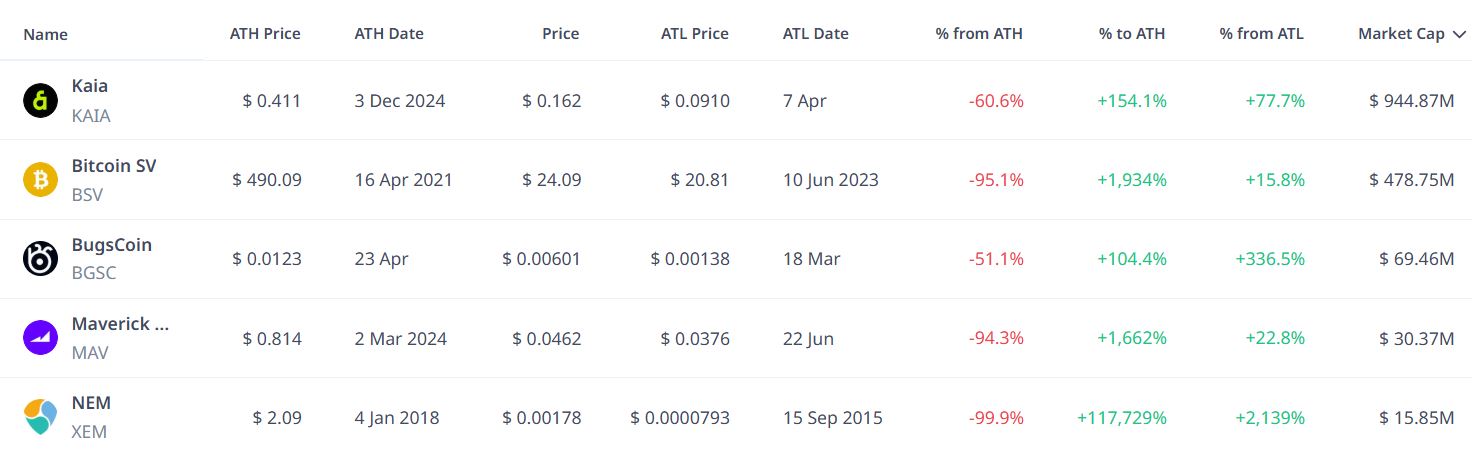The height and width of the screenshot is (455, 1482).
Task: Sort by ATL Price column header
Action: coord(695,34)
